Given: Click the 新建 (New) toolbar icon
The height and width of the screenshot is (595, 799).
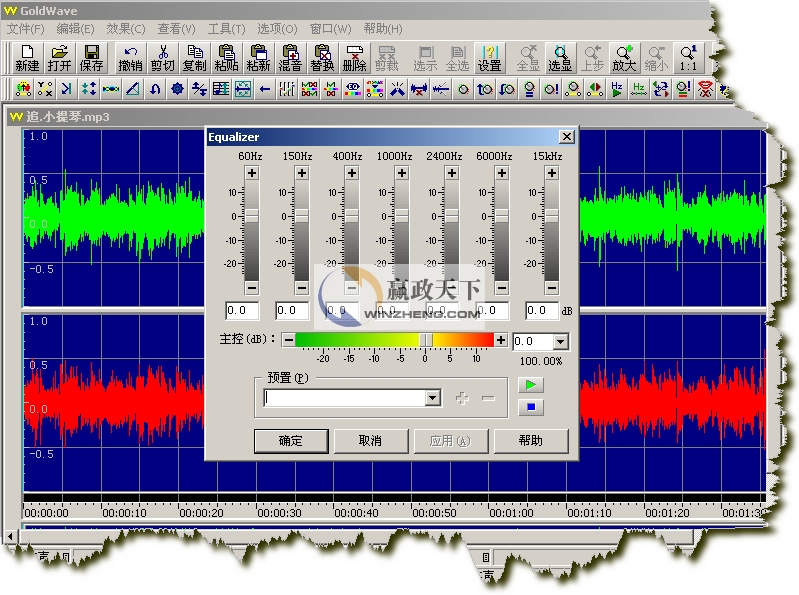Looking at the screenshot, I should pyautogui.click(x=27, y=58).
